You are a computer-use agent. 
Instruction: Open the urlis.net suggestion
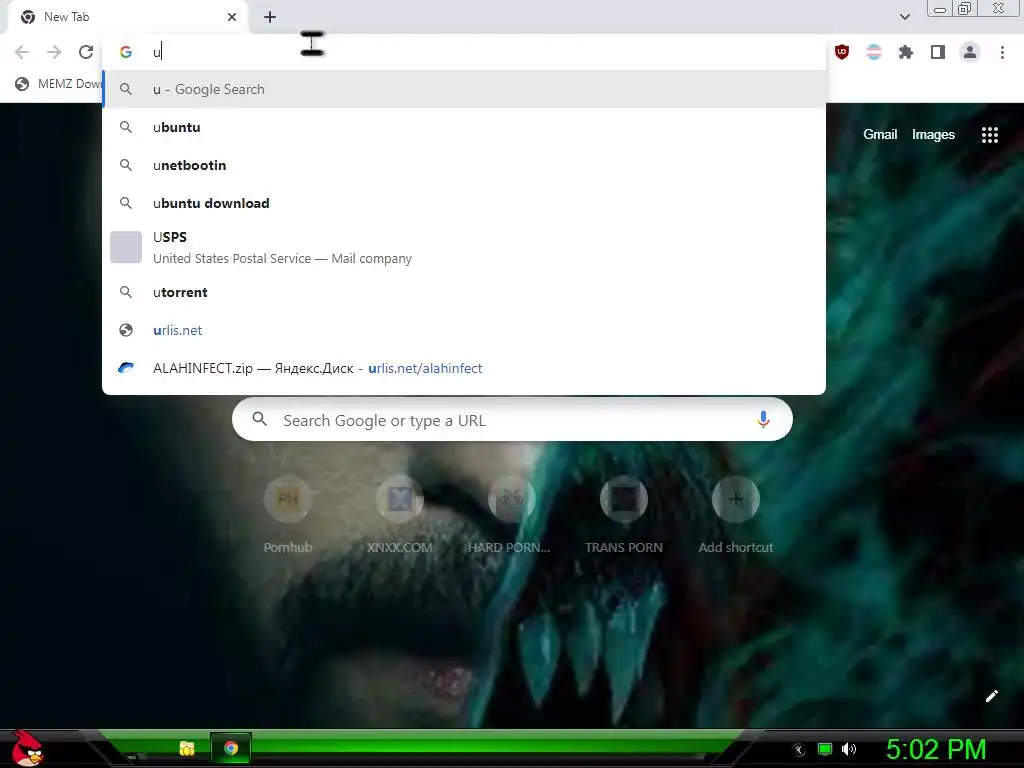click(464, 330)
